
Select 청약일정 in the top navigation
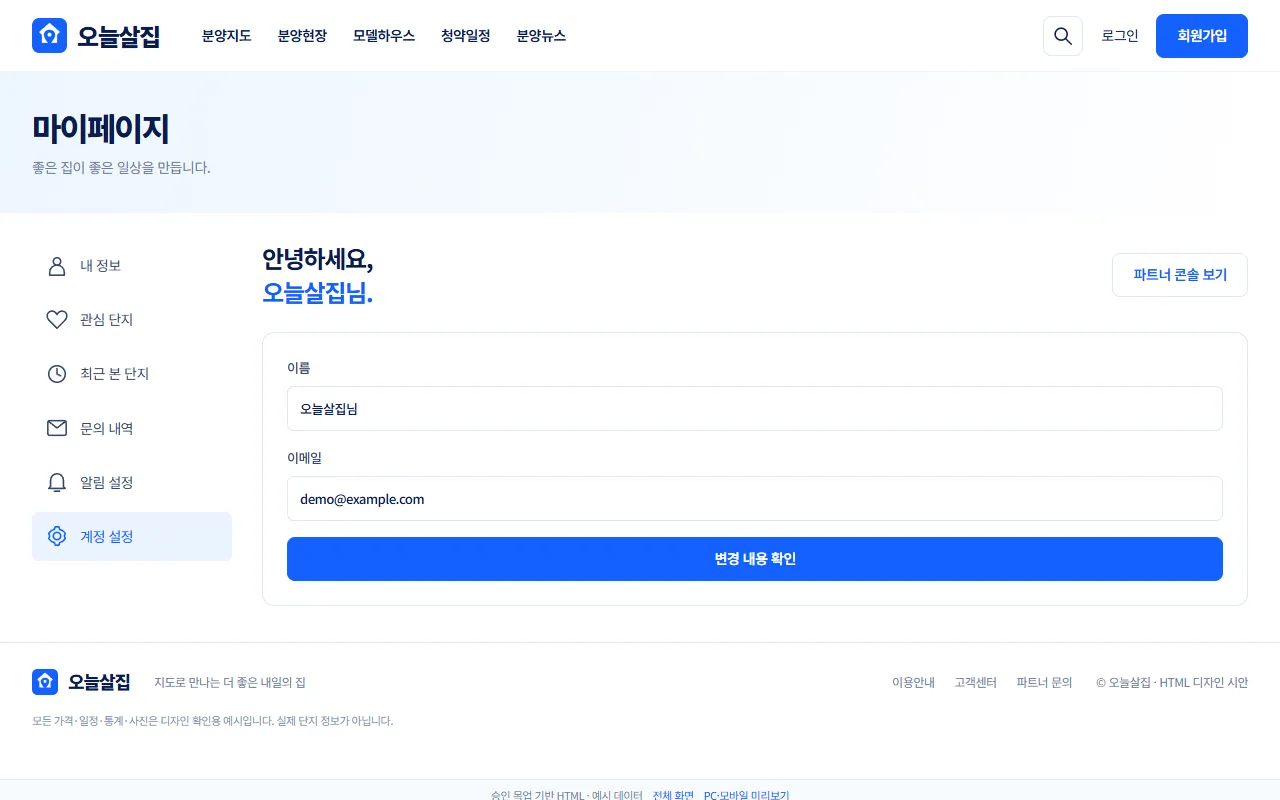click(x=466, y=36)
